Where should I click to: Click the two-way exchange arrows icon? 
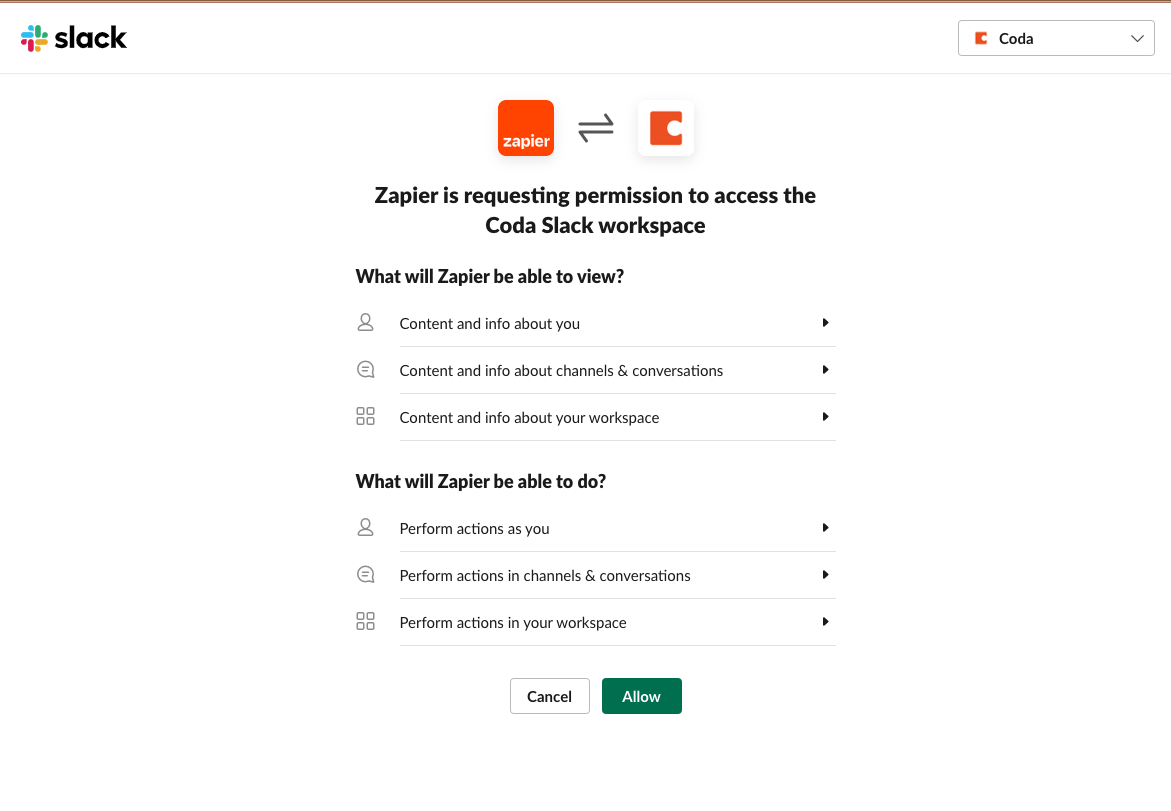point(596,128)
